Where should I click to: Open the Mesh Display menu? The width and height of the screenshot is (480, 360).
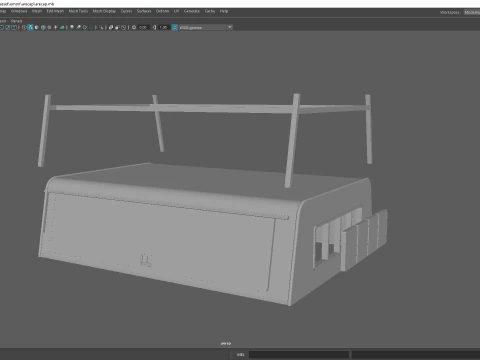tap(104, 11)
